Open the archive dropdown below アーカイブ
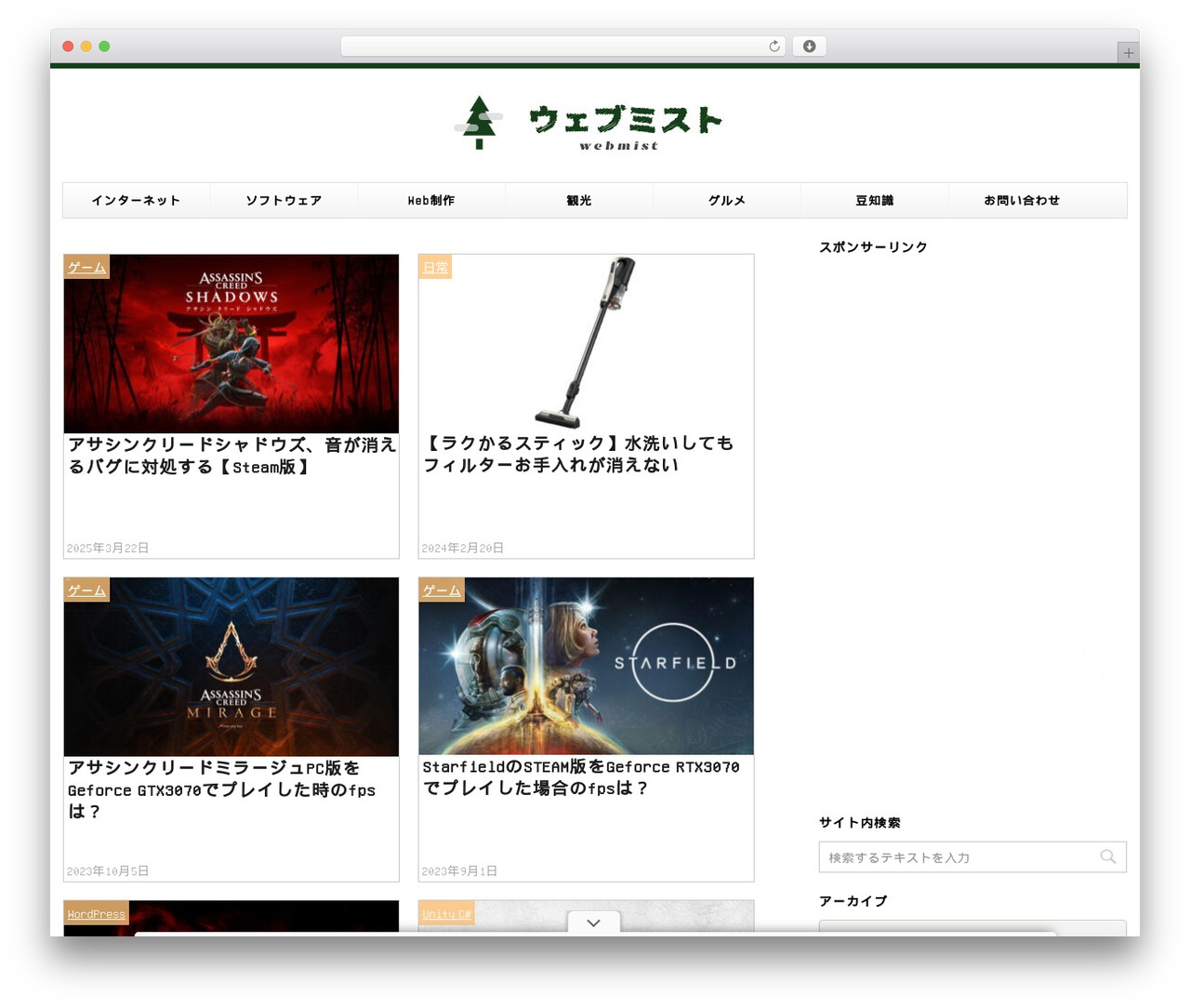The image size is (1190, 1008). coord(972,928)
